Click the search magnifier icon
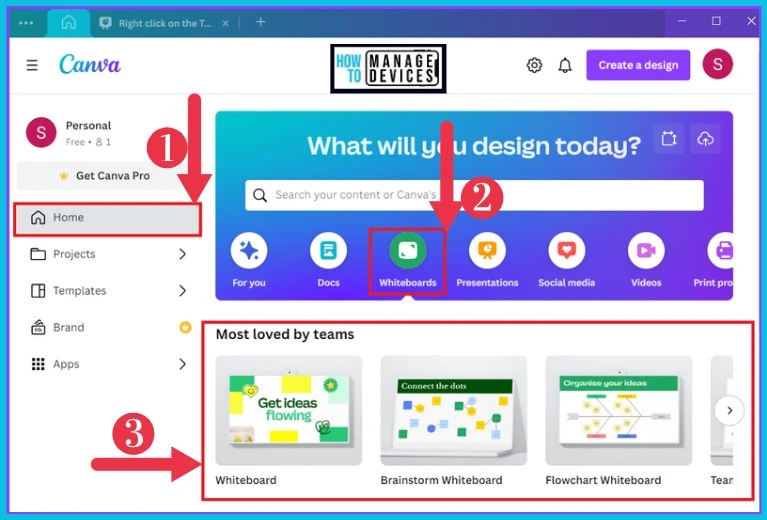This screenshot has height=520, width=767. (260, 195)
